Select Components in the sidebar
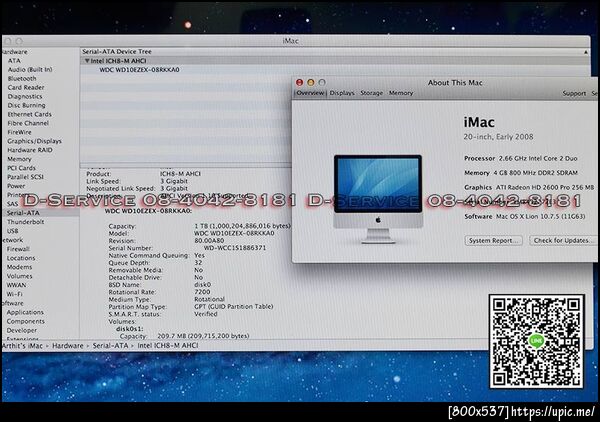This screenshot has height=422, width=600. (25, 321)
